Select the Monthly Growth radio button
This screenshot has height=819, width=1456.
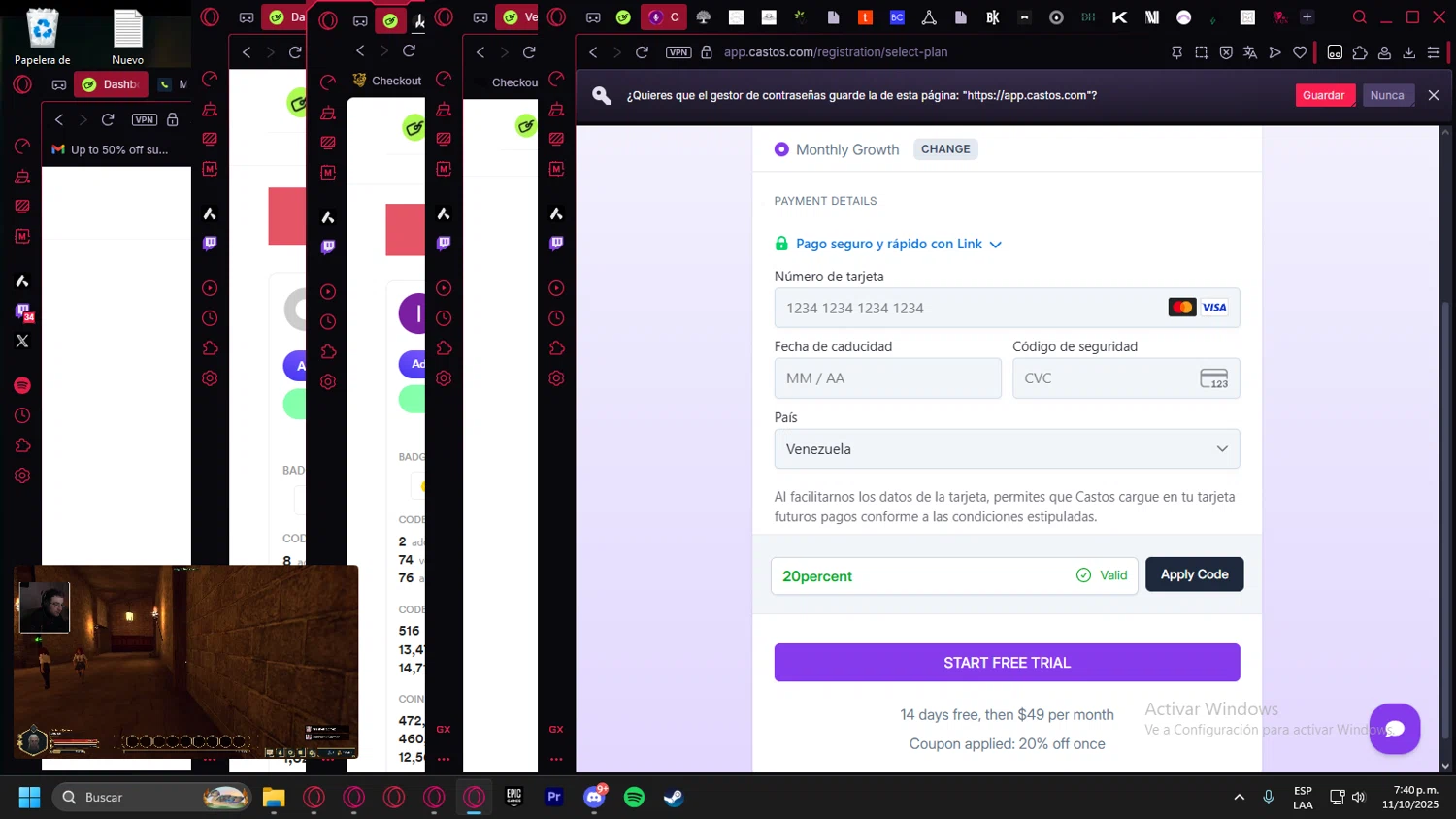(x=781, y=149)
